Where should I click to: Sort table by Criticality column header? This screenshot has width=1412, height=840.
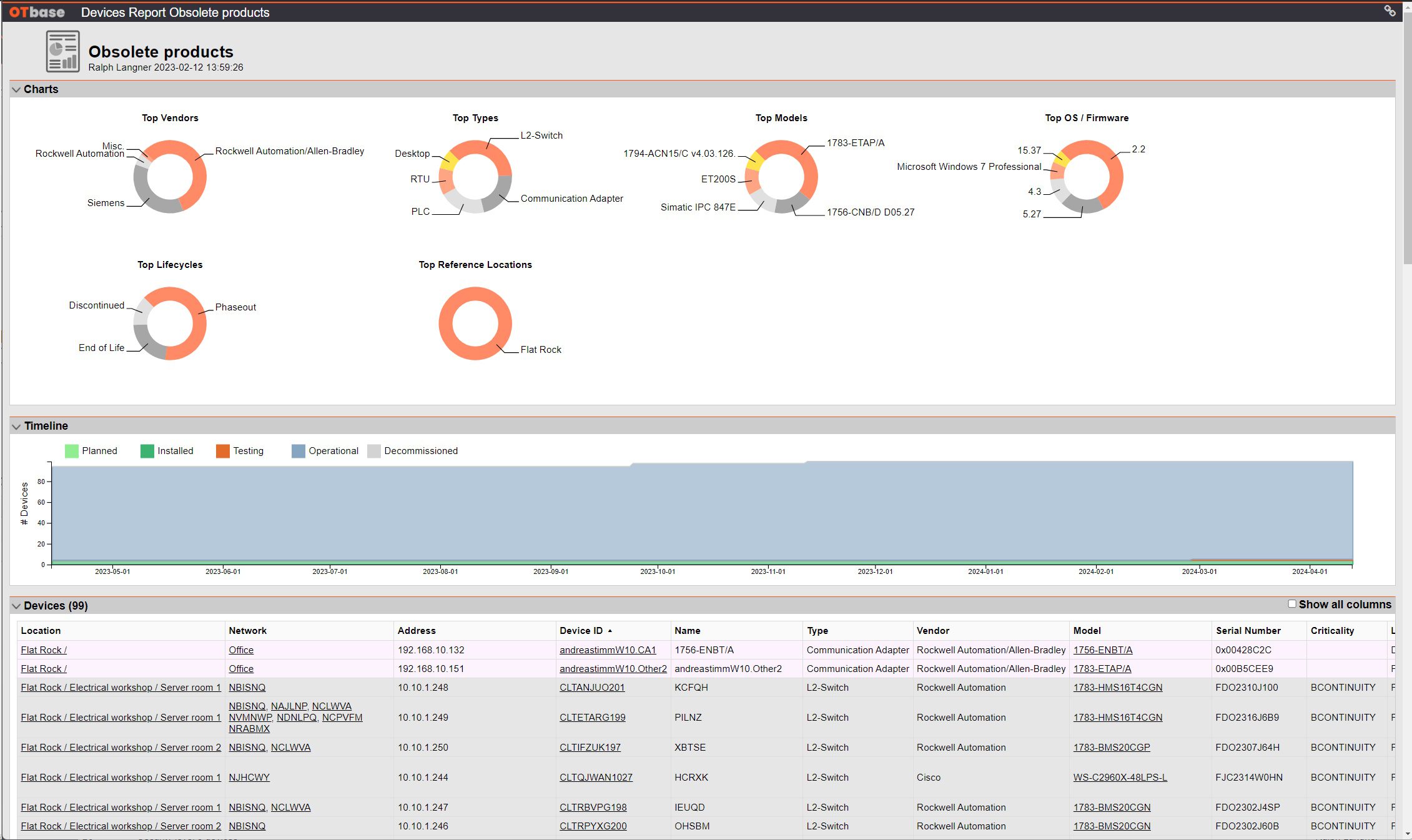click(x=1331, y=631)
